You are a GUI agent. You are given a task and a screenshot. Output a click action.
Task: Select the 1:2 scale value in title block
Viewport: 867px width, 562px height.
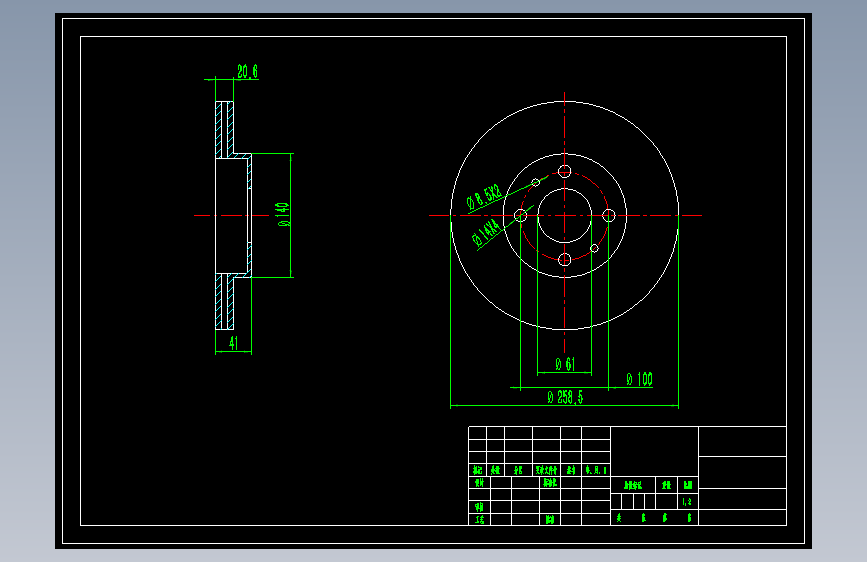pyautogui.click(x=687, y=502)
